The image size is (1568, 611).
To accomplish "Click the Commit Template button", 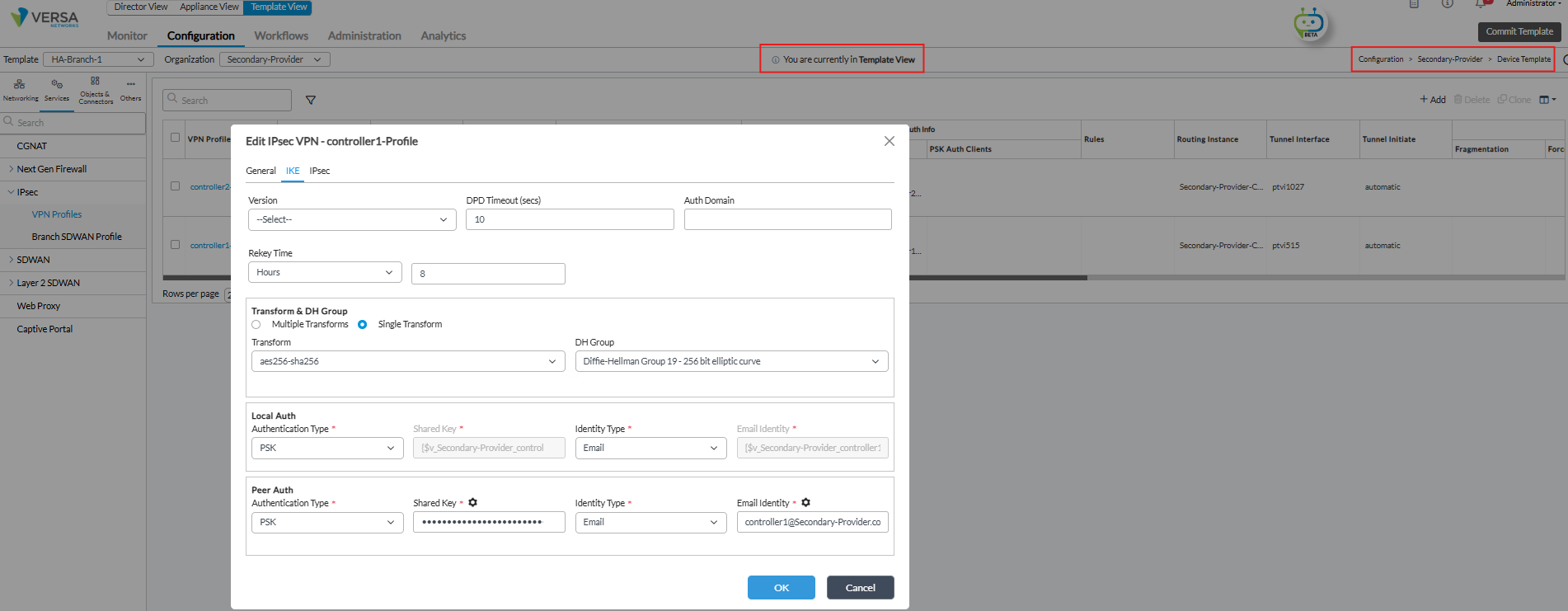I will coord(1519,31).
